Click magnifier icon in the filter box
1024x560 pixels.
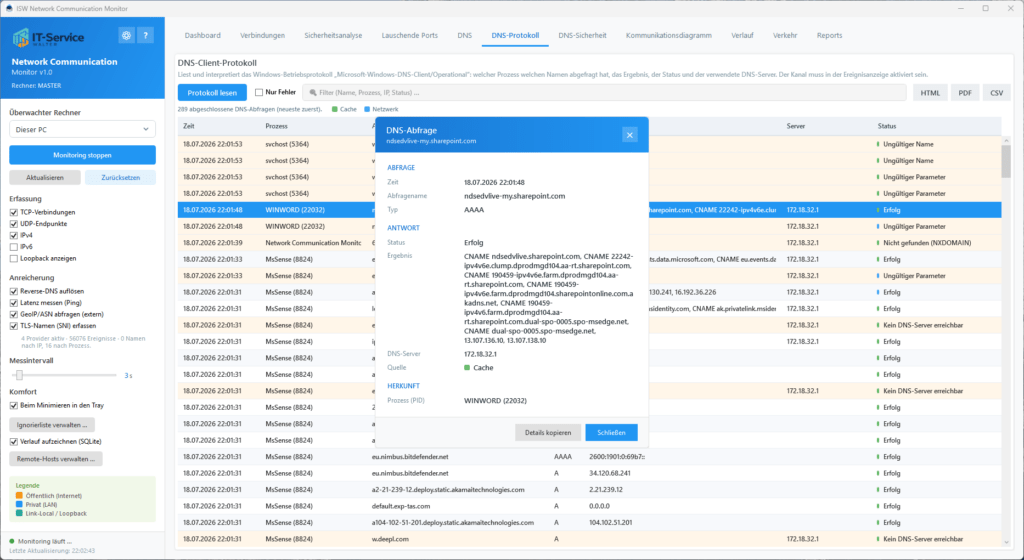click(x=313, y=93)
